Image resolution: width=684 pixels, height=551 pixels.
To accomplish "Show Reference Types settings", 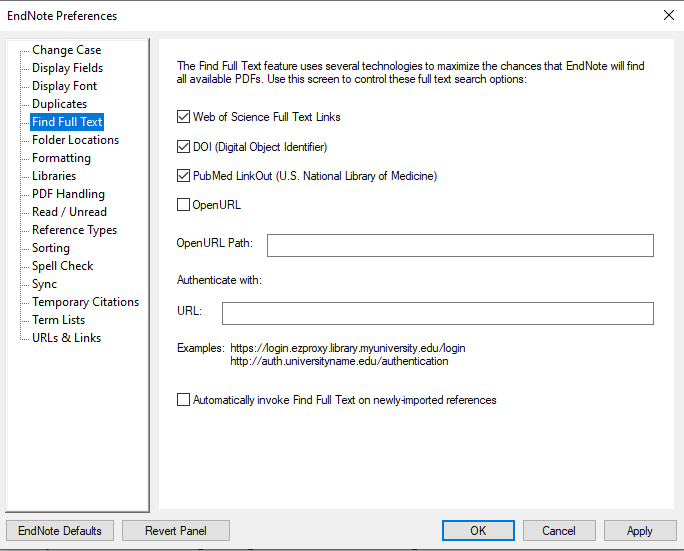I will coord(74,230).
